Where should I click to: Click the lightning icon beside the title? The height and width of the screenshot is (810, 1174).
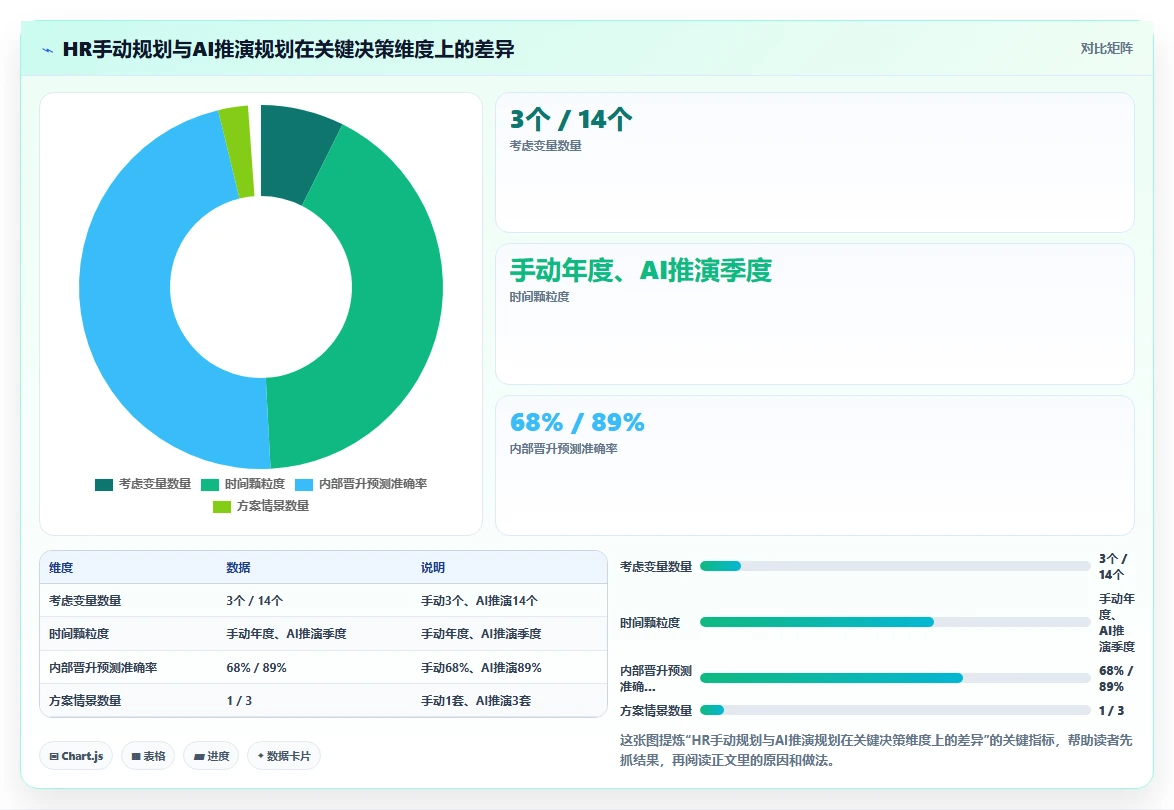(x=48, y=50)
